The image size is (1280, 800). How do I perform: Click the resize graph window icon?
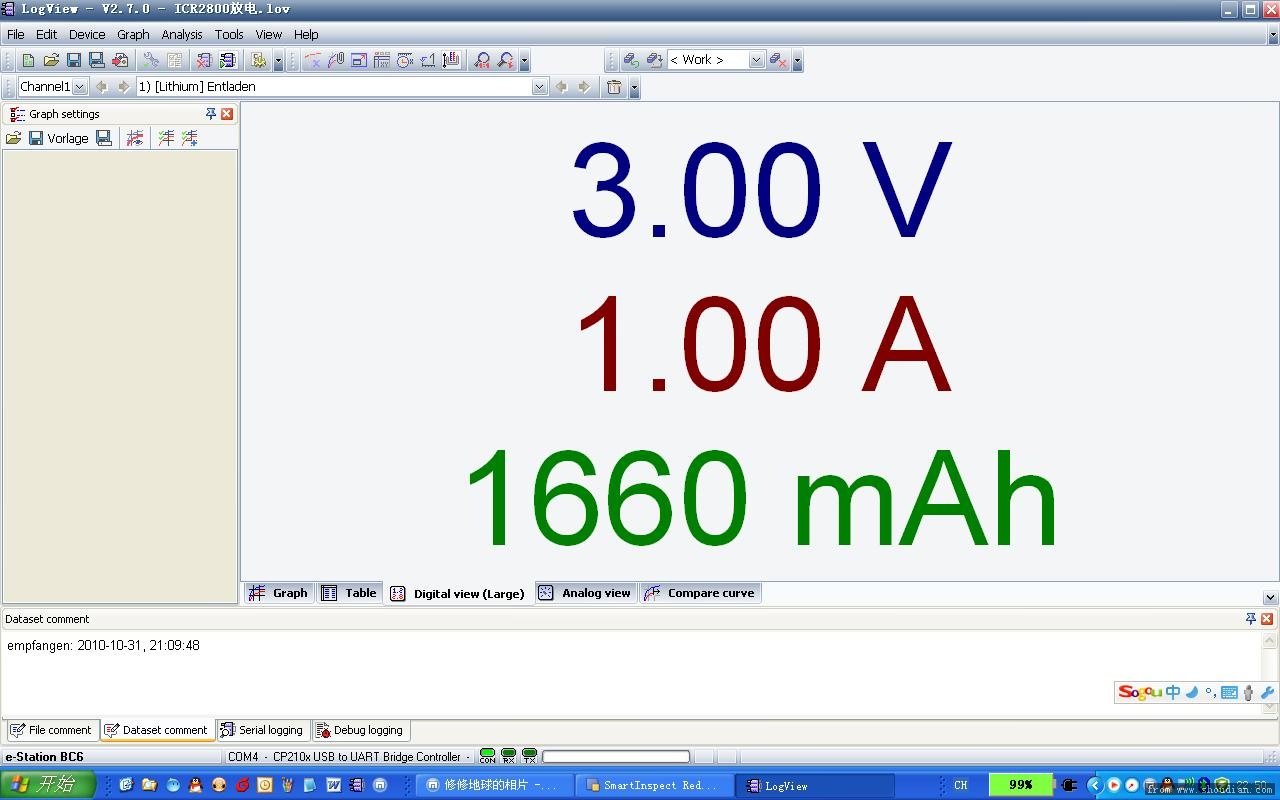pyautogui.click(x=359, y=60)
